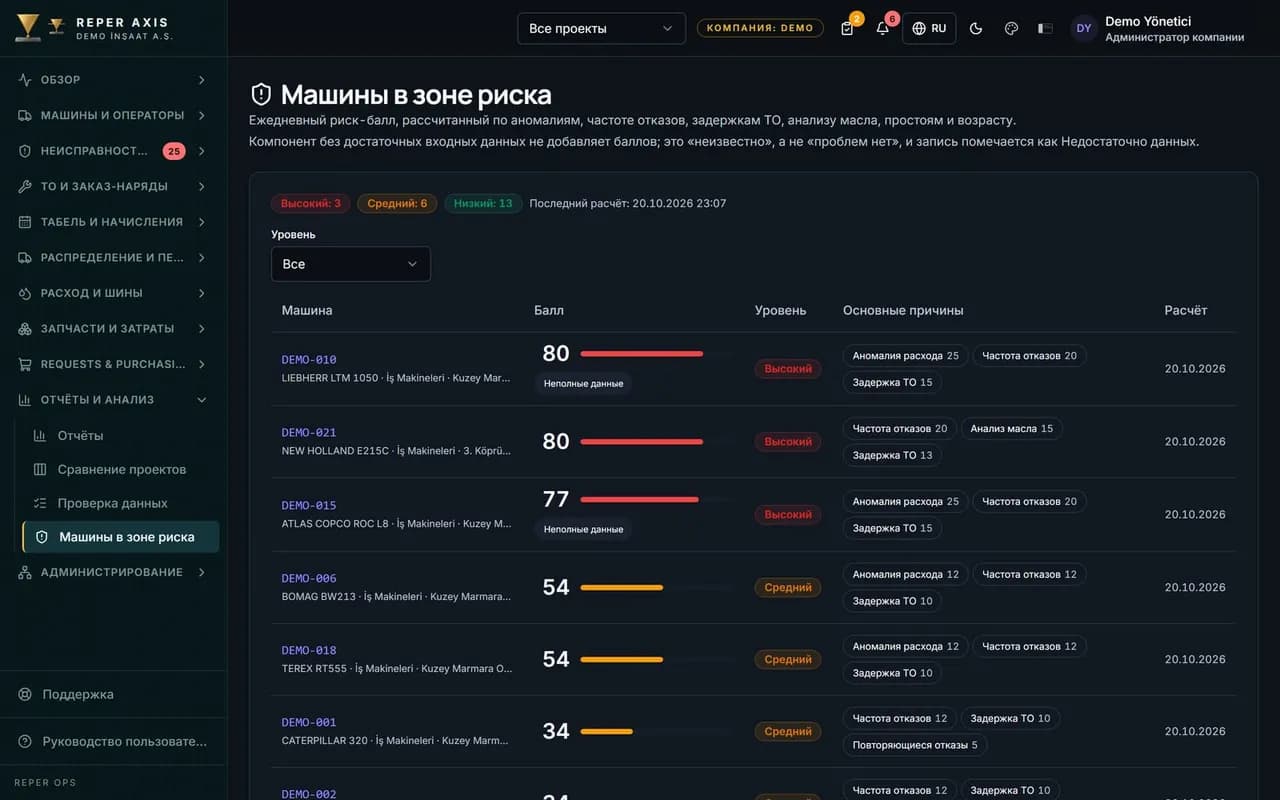This screenshot has width=1280, height=800.
Task: Click the Руководство пользователя help icon
Action: (x=25, y=742)
